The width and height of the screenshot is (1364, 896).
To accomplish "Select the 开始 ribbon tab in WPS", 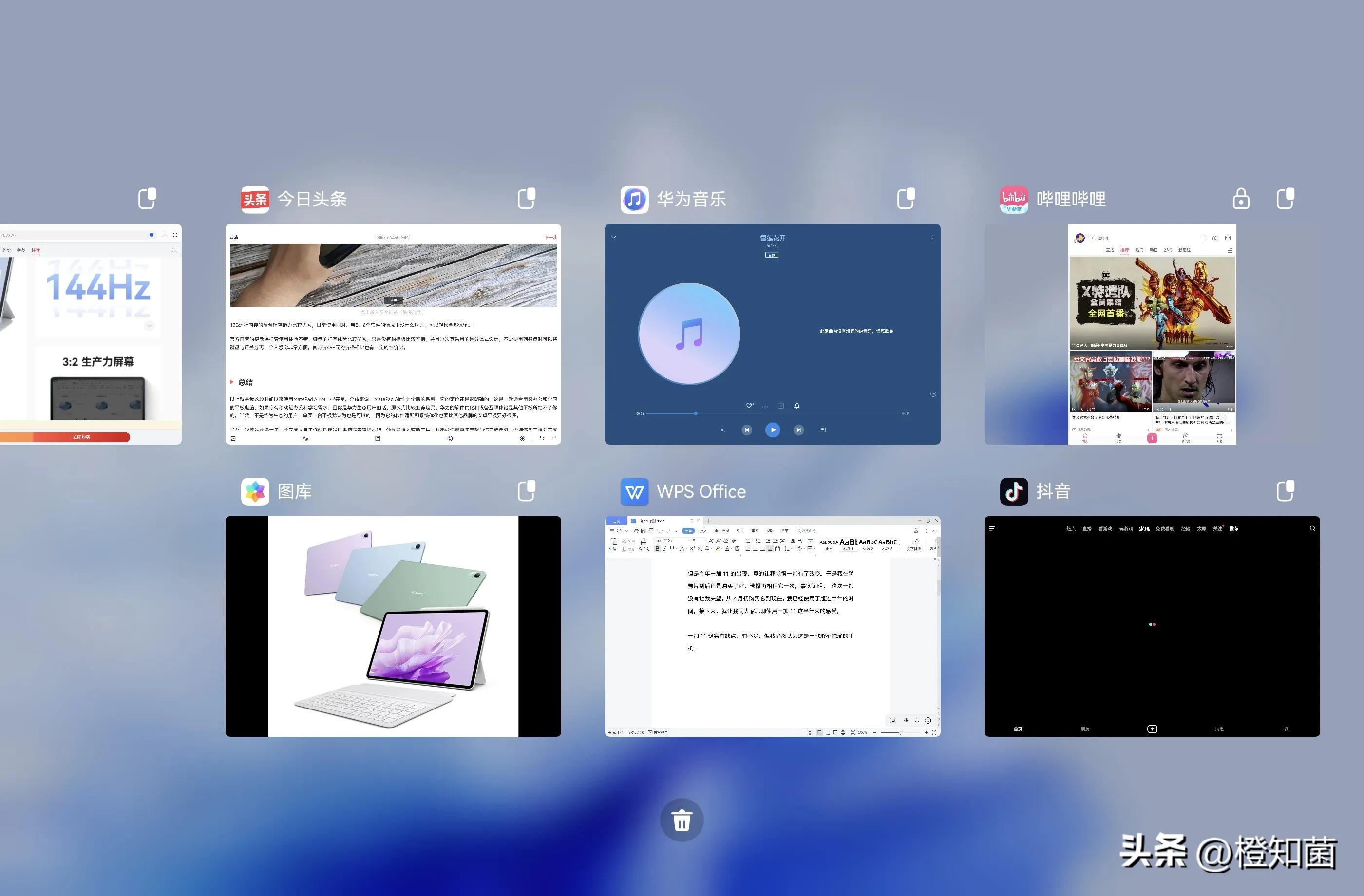I will click(688, 530).
